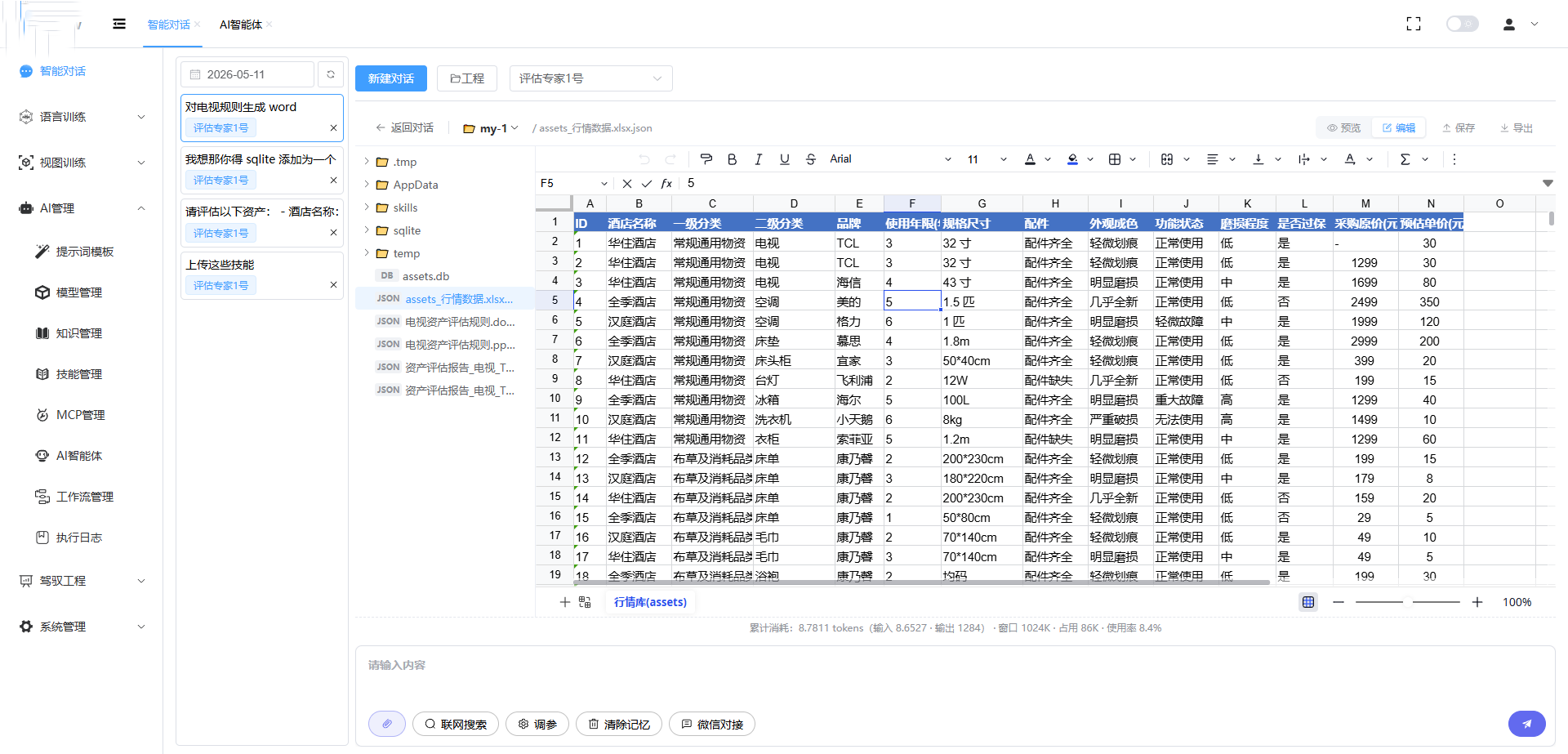Open the user account menu
This screenshot has height=754, width=1568.
pyautogui.click(x=1521, y=25)
